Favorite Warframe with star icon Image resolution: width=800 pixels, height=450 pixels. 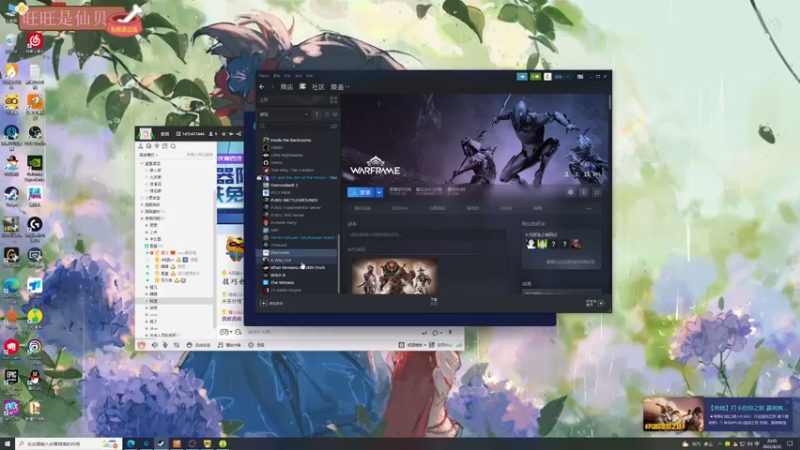596,192
